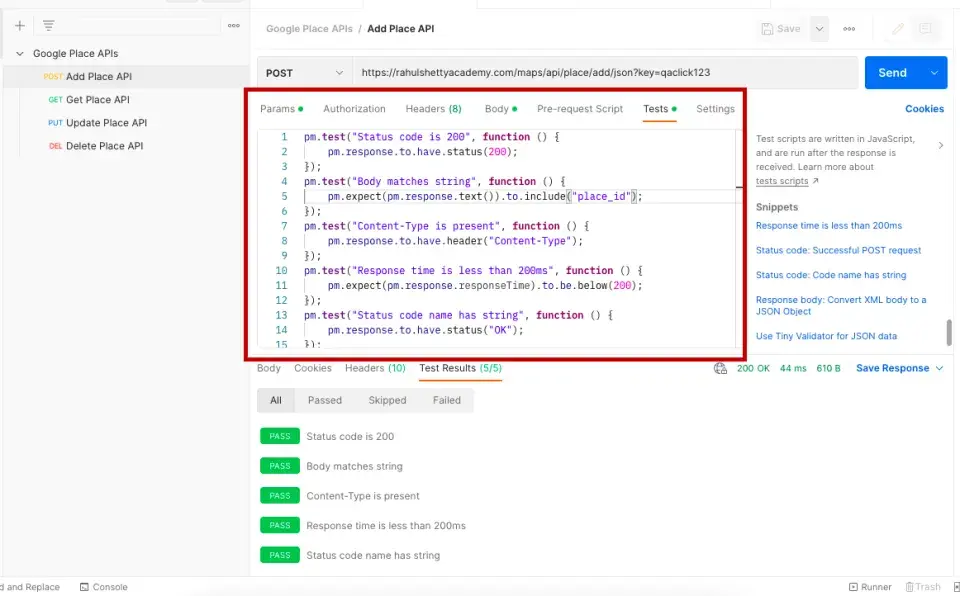This screenshot has width=960, height=596.
Task: Click the Google Place APIs breadcrumb
Action: click(x=309, y=29)
